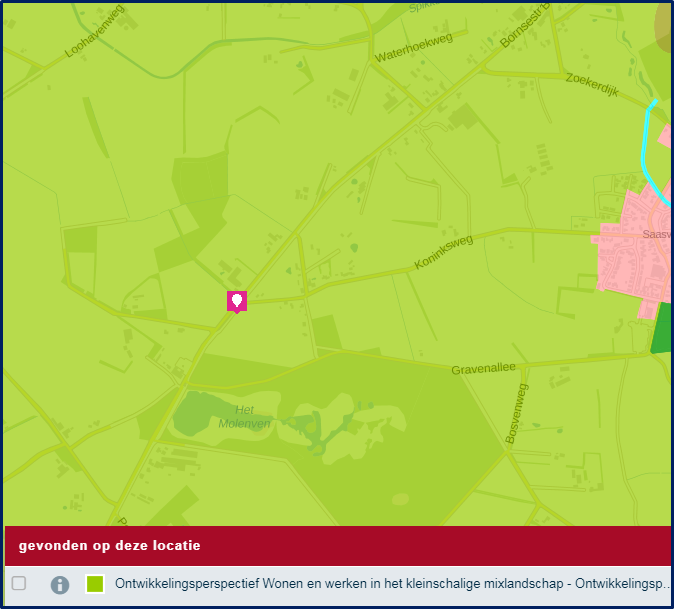Image resolution: width=674 pixels, height=609 pixels.
Task: Click the pink location pin marker
Action: pos(237,302)
